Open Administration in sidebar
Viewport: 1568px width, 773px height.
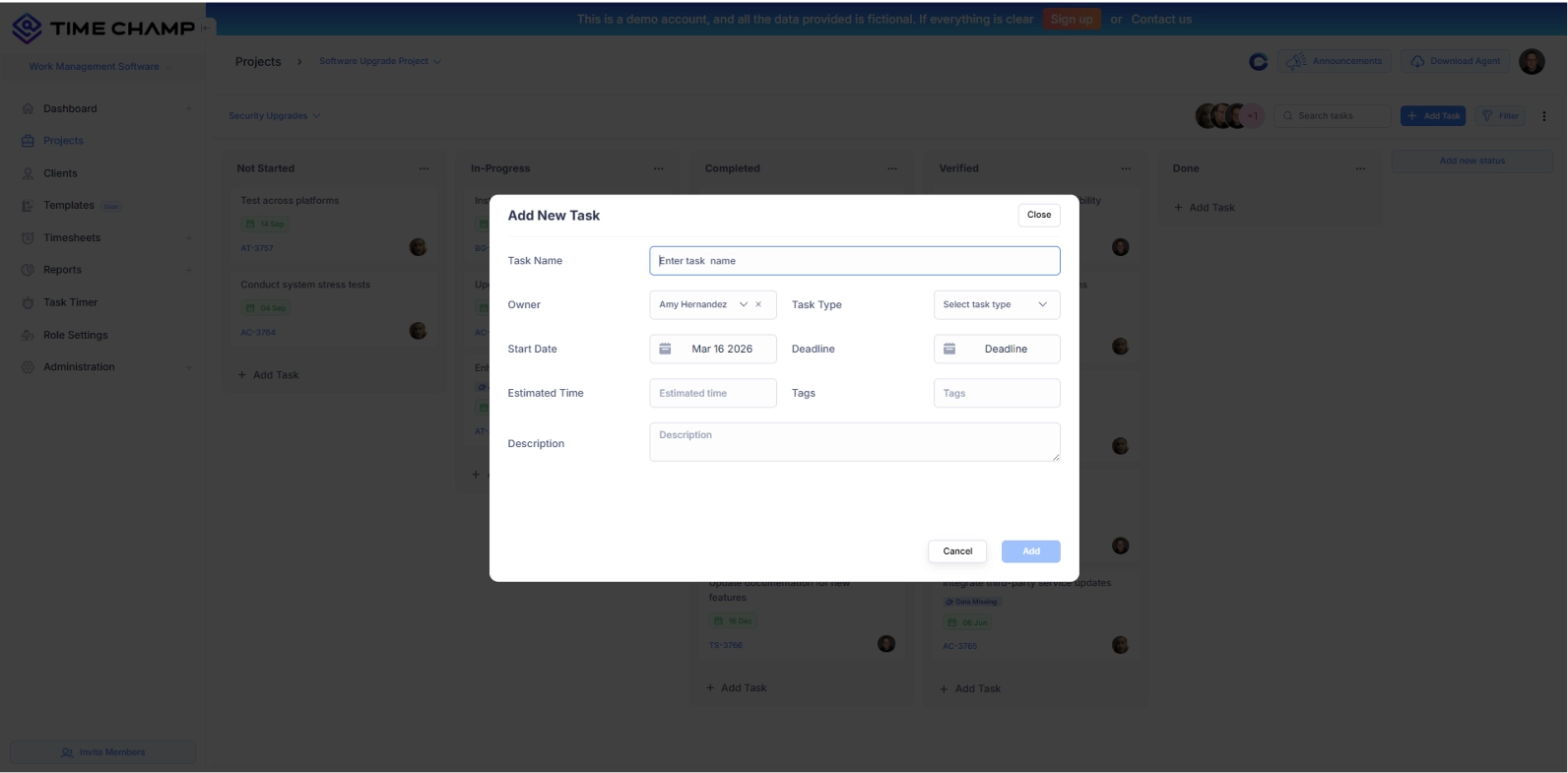[x=79, y=367]
